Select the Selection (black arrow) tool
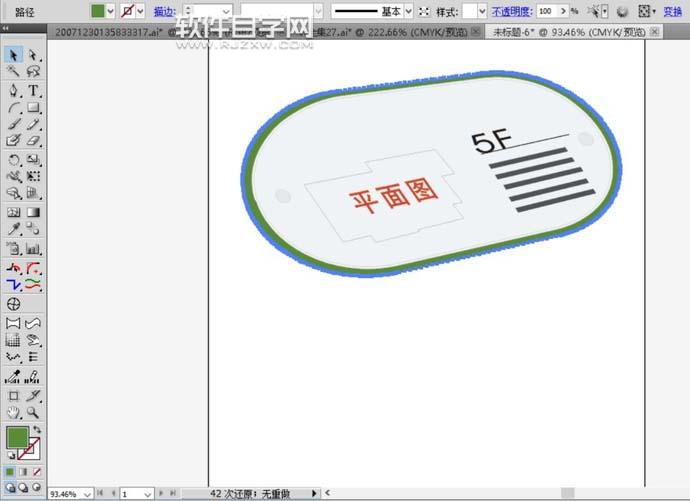Screen dimensions: 690x501 click(13, 55)
